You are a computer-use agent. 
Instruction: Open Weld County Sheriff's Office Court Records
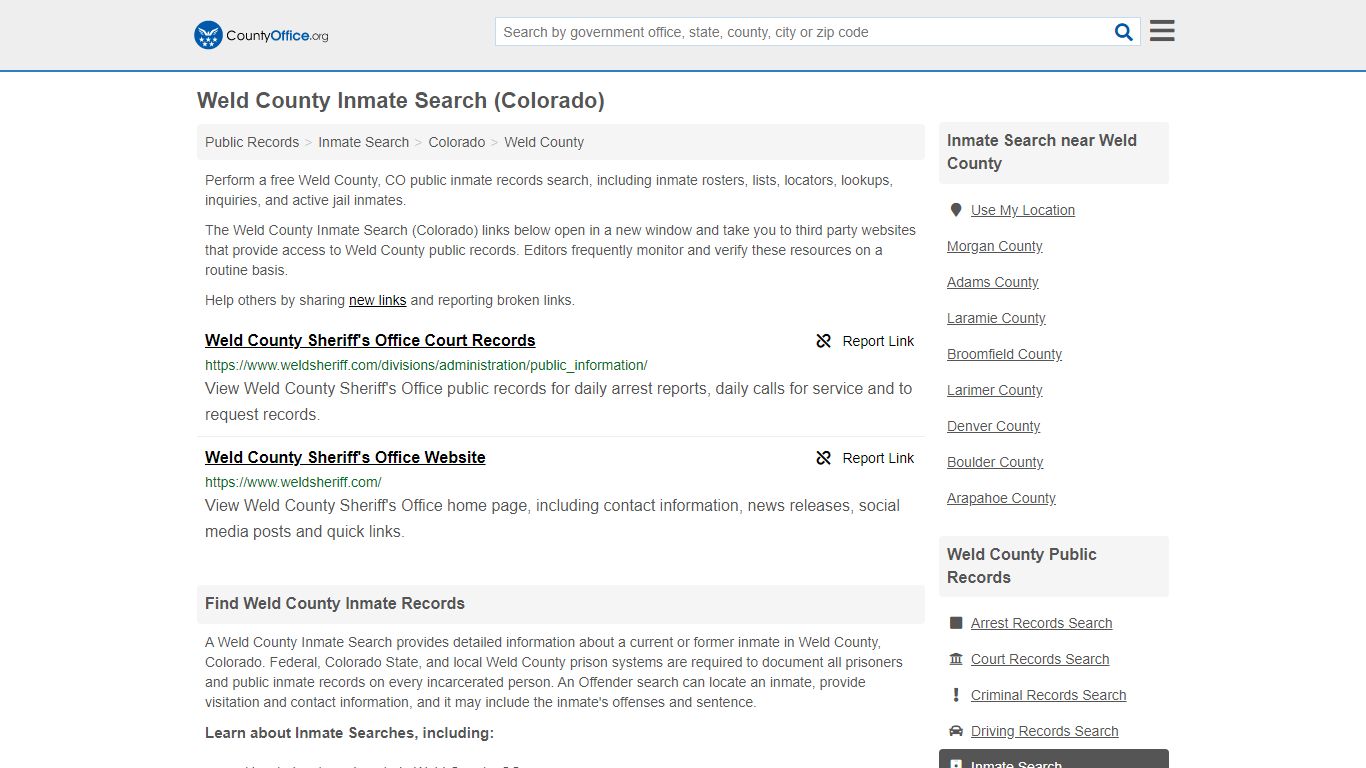click(x=370, y=340)
